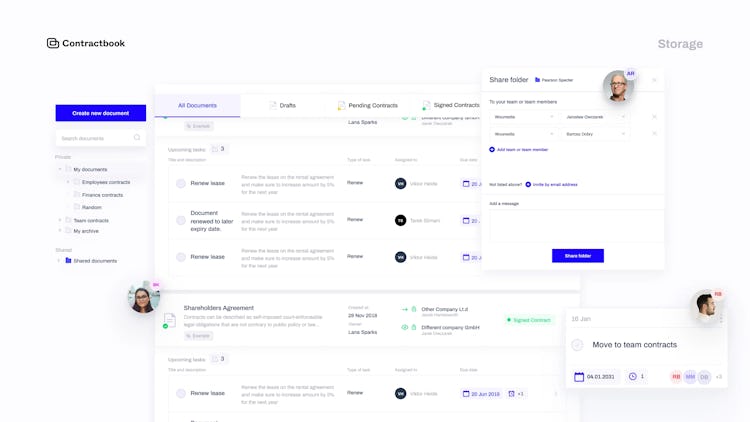Click the Shareholders Agreement document icon
The width and height of the screenshot is (750, 422).
tap(169, 320)
